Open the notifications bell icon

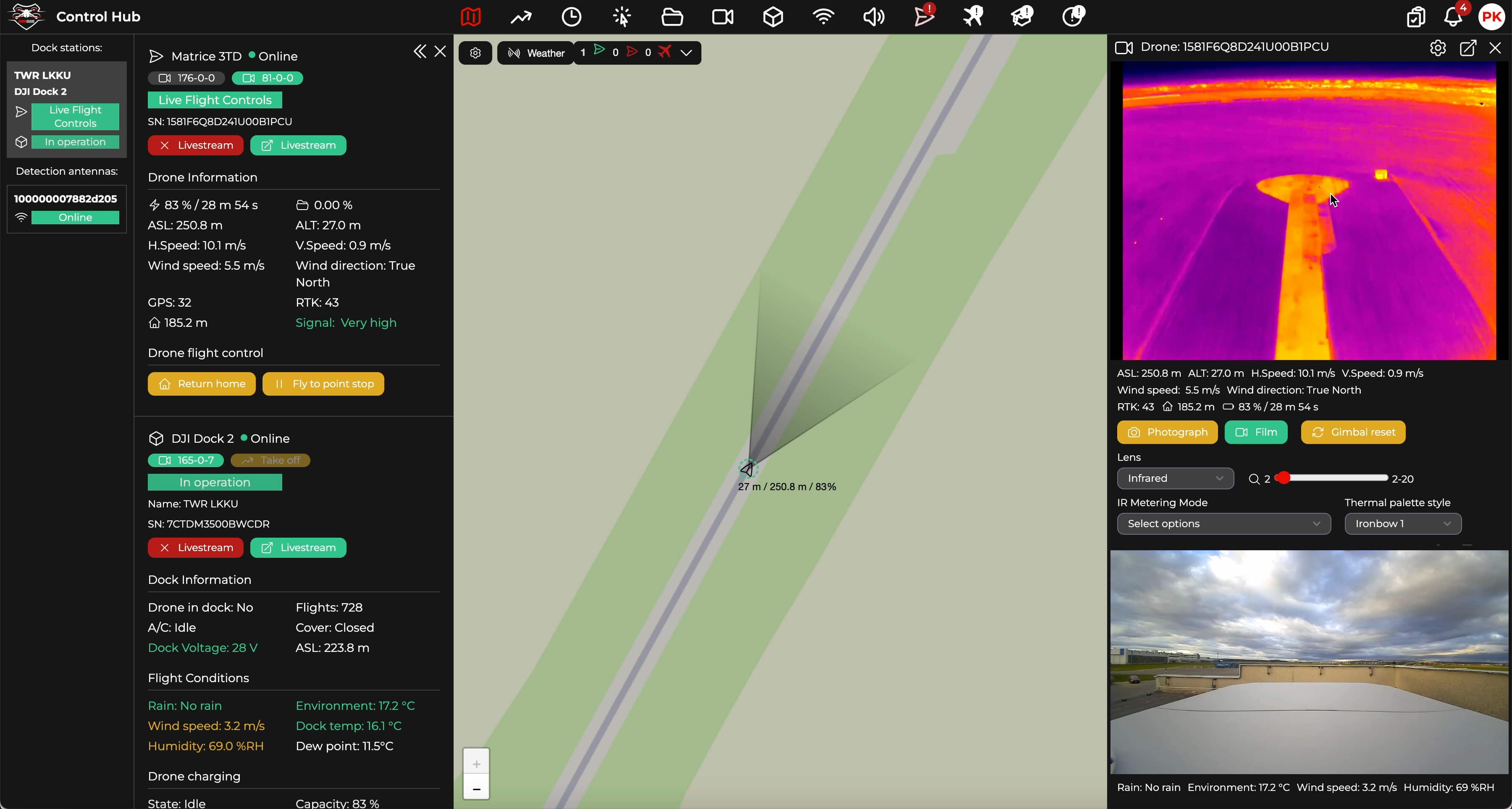pos(1453,16)
